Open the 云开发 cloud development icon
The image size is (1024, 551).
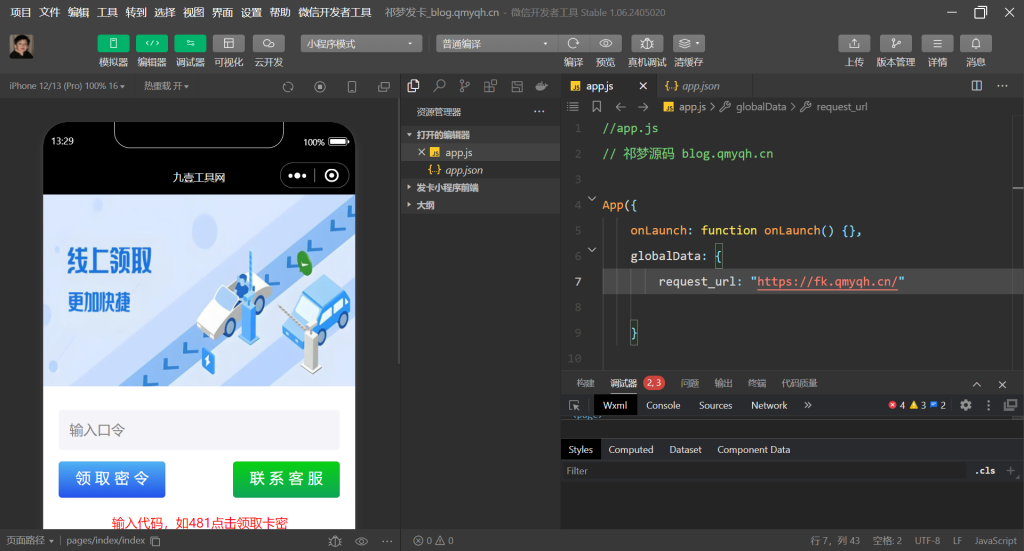(268, 44)
